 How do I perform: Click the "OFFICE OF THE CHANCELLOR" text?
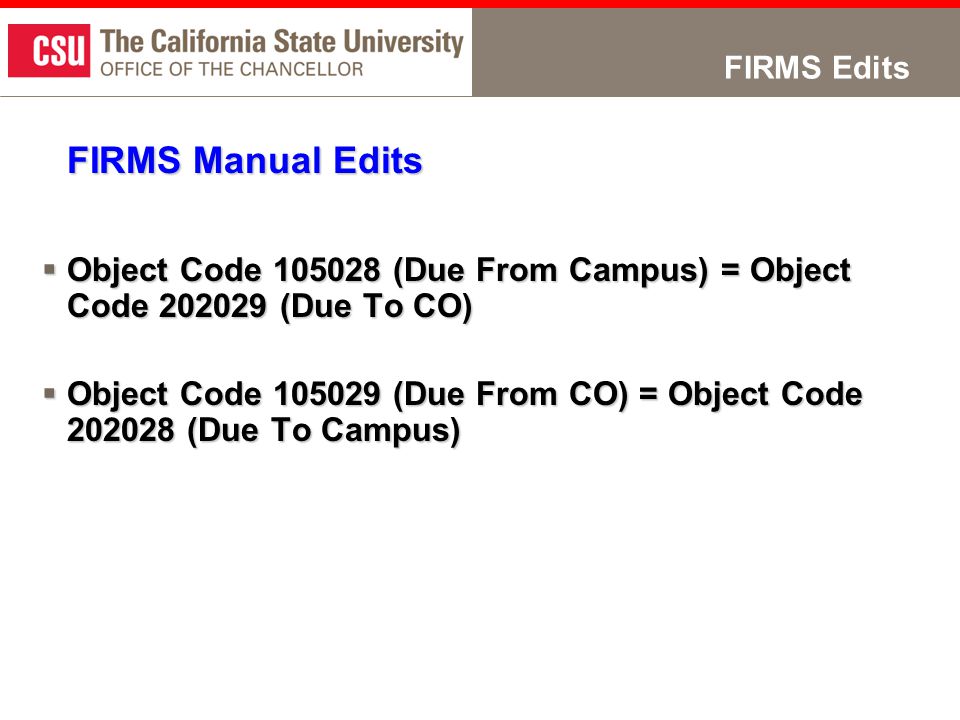tap(231, 69)
